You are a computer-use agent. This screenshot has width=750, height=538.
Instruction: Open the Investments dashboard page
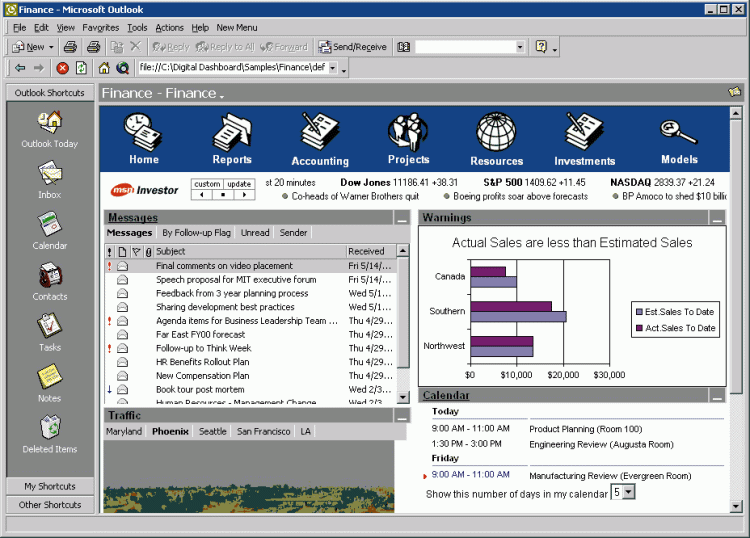pos(585,140)
